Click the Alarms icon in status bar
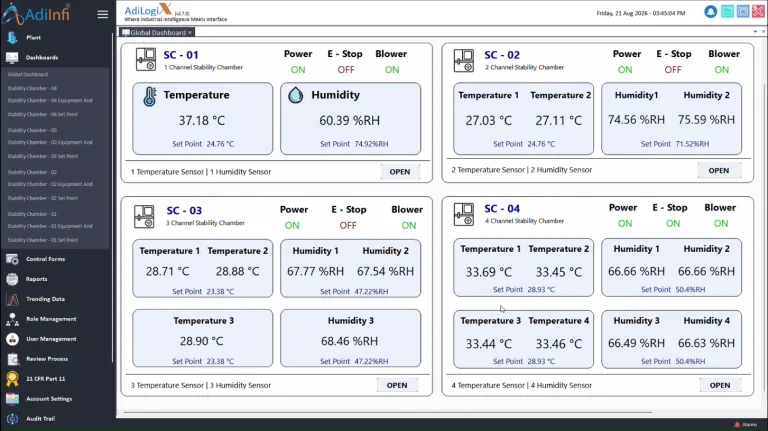The image size is (768, 431). (737, 425)
